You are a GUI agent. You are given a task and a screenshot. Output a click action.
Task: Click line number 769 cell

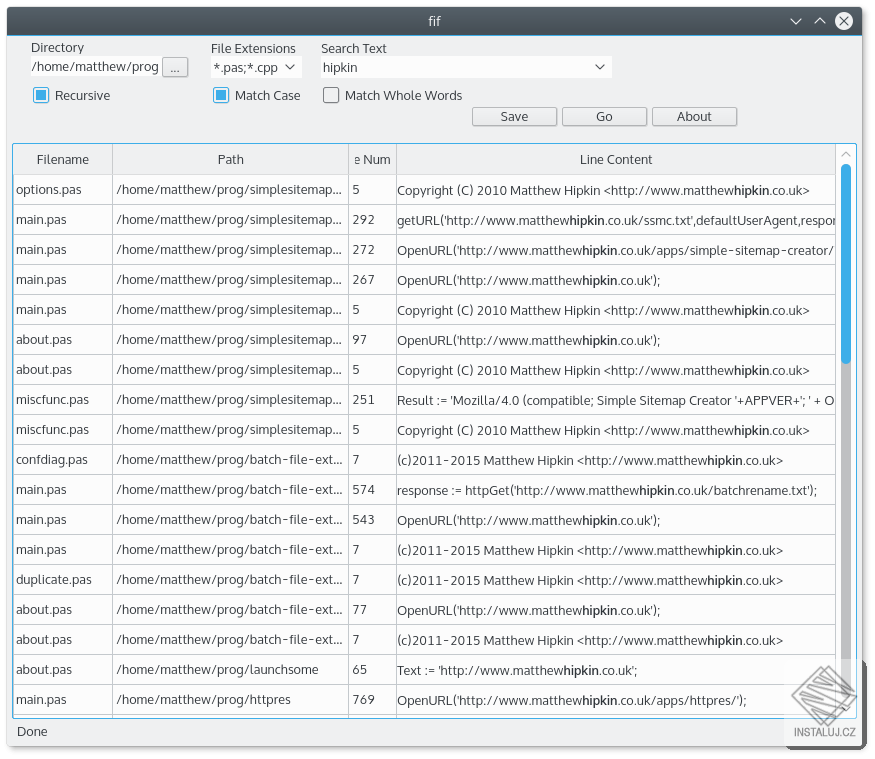[x=372, y=700]
